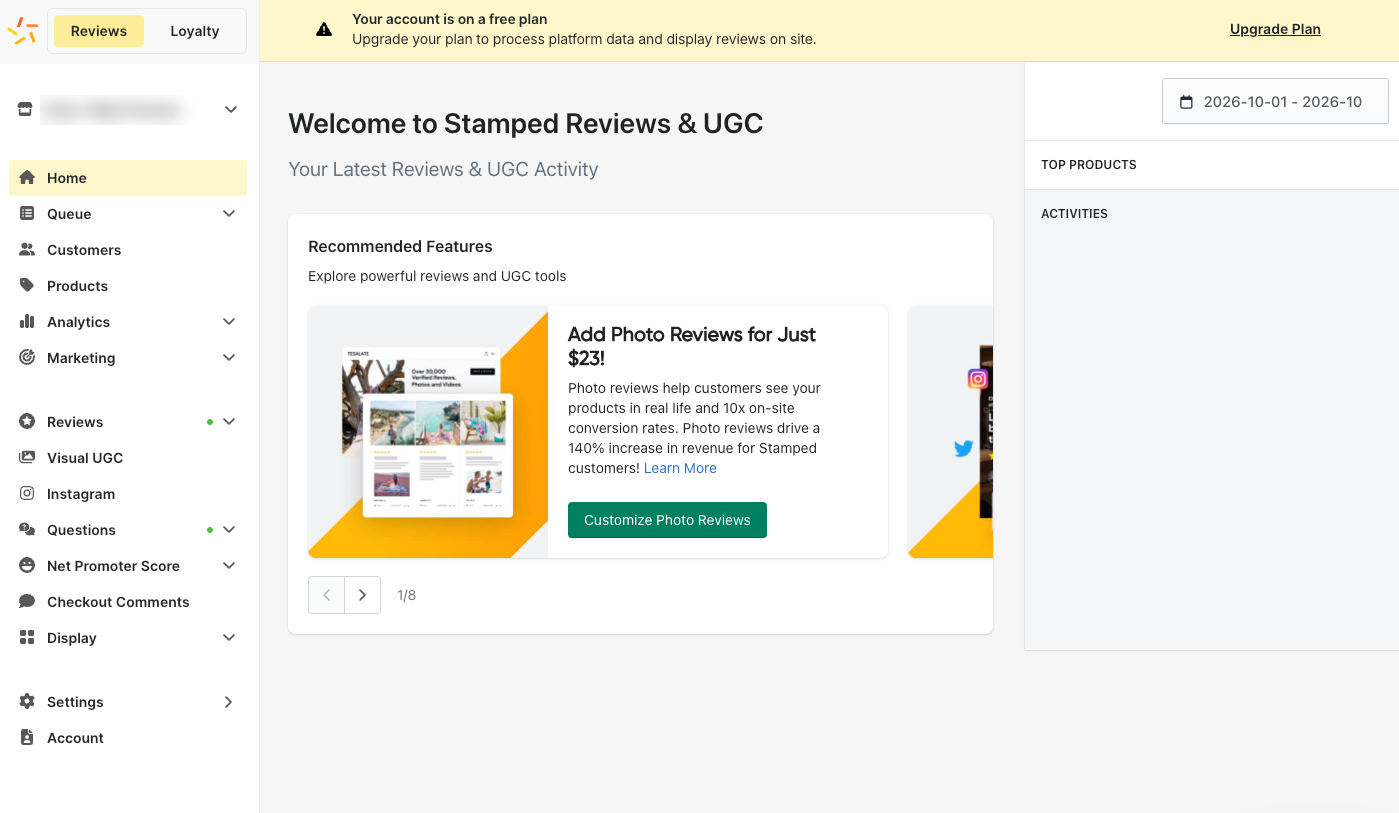The width and height of the screenshot is (1399, 813).
Task: Open the Checkout Comments menu item
Action: [x=128, y=602]
